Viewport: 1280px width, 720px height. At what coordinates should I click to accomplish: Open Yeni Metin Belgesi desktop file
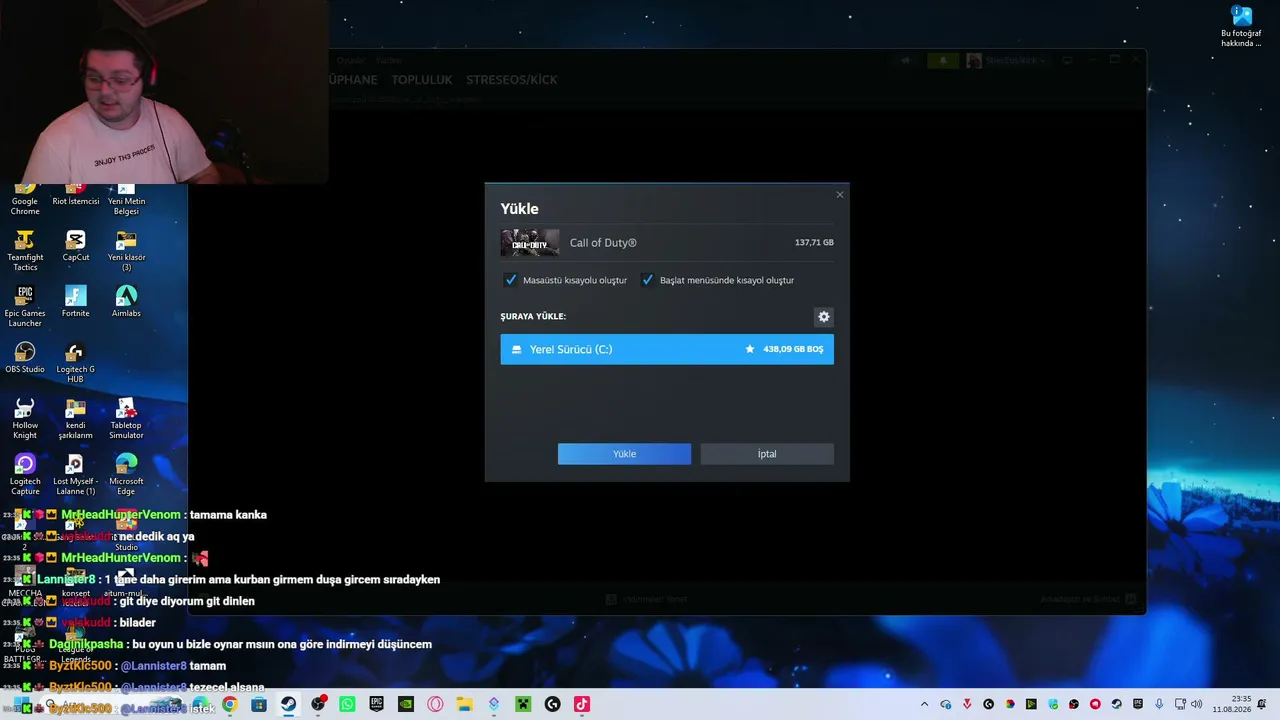pyautogui.click(x=126, y=199)
